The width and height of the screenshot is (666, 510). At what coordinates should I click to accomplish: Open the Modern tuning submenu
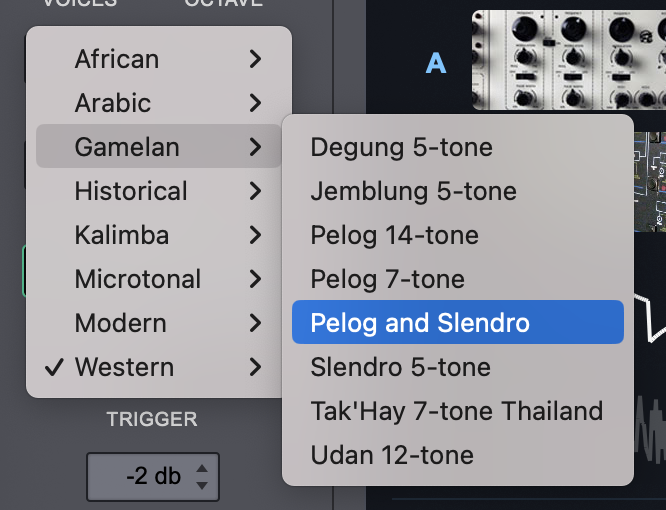(158, 323)
